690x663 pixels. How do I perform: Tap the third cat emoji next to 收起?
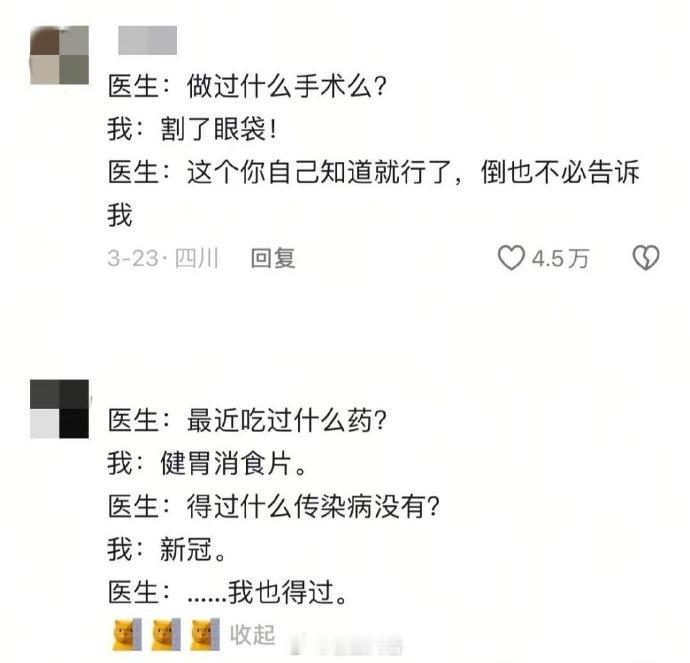(x=205, y=634)
